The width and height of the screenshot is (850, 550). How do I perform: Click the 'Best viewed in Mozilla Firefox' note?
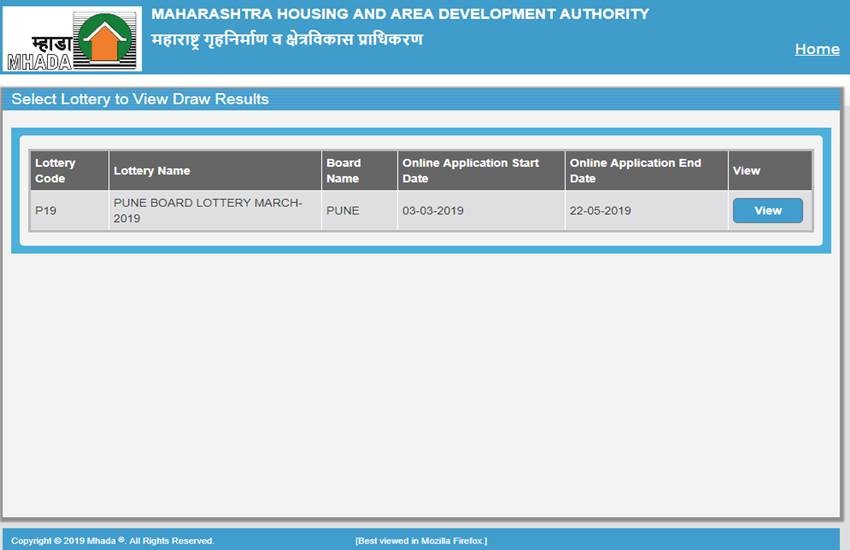click(421, 541)
